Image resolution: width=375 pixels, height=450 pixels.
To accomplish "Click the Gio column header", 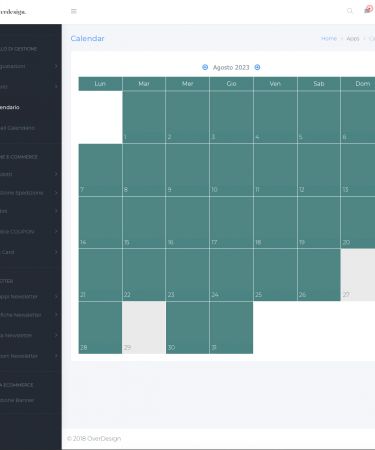I will [x=231, y=84].
